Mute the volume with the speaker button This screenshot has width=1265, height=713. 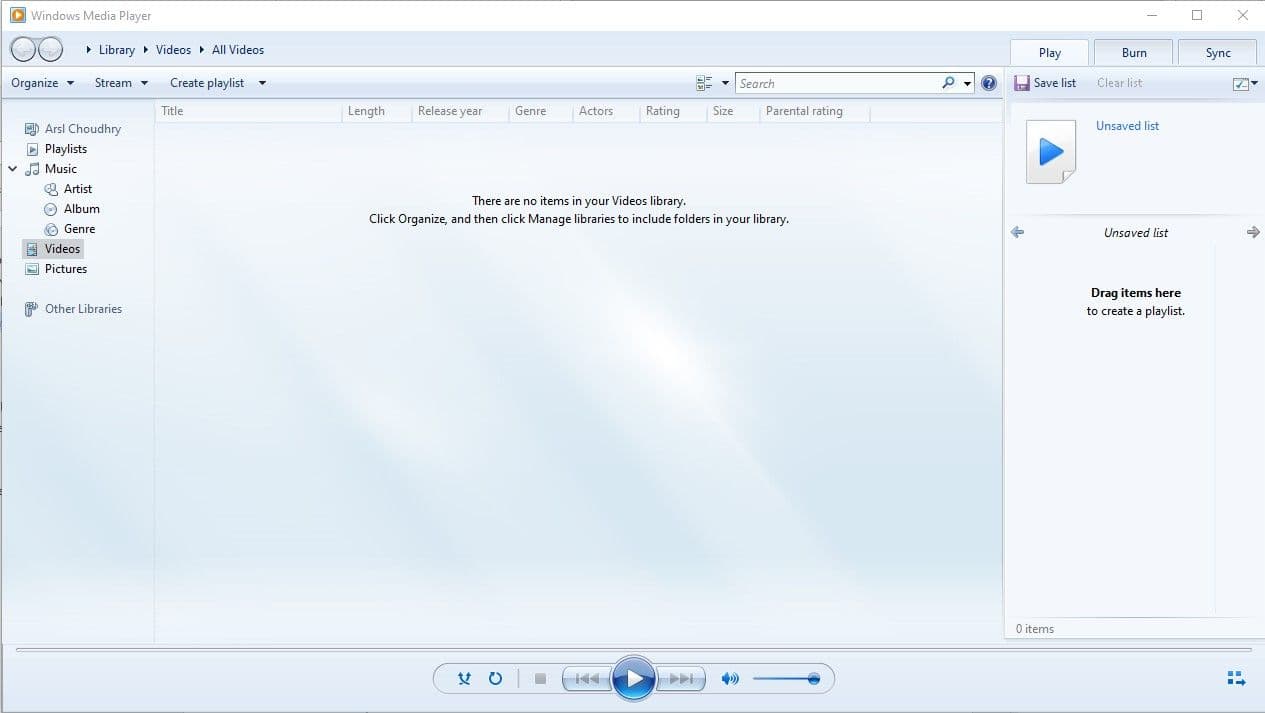point(730,679)
